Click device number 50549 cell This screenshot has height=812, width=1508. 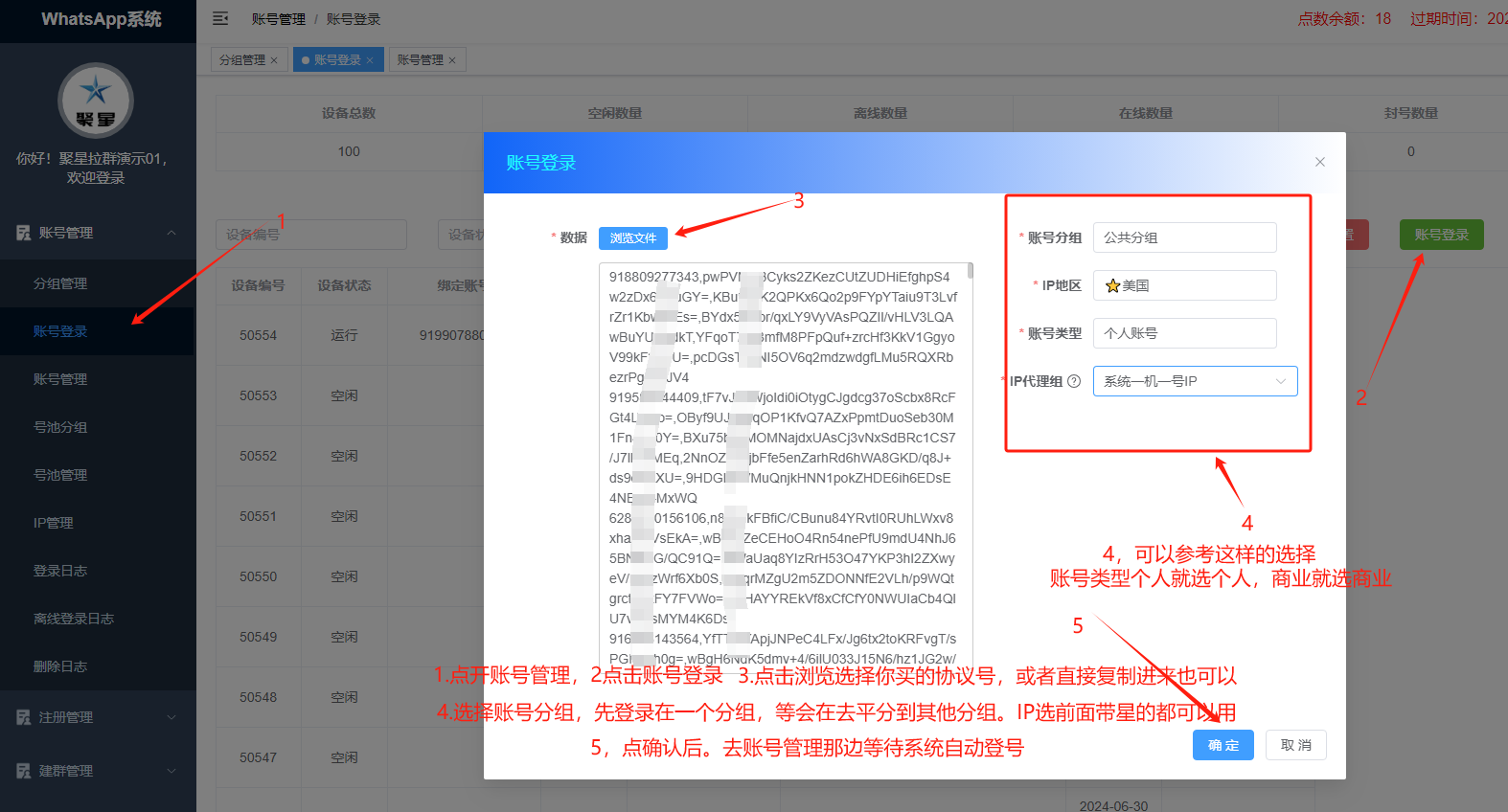click(x=259, y=637)
